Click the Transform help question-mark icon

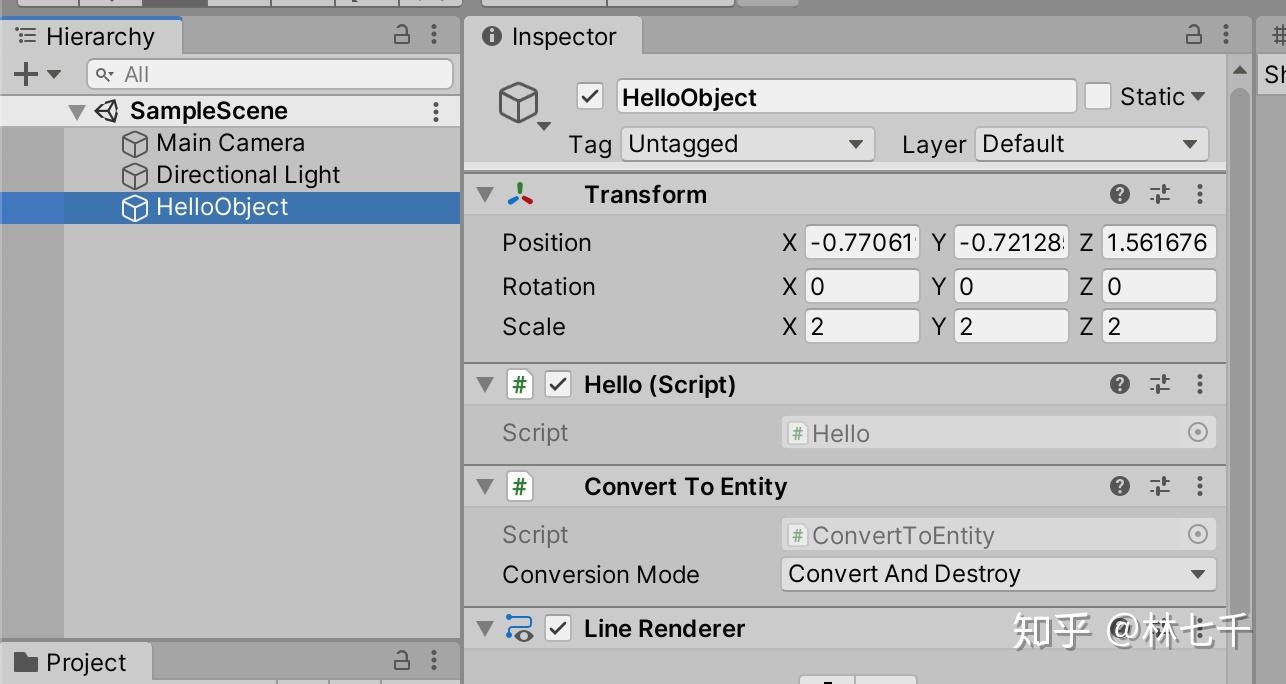pyautogui.click(x=1120, y=194)
